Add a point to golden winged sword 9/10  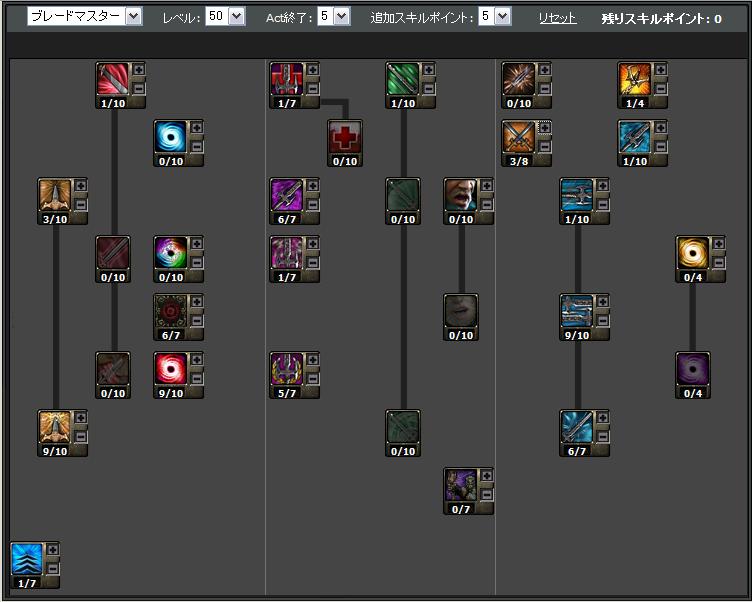81,418
